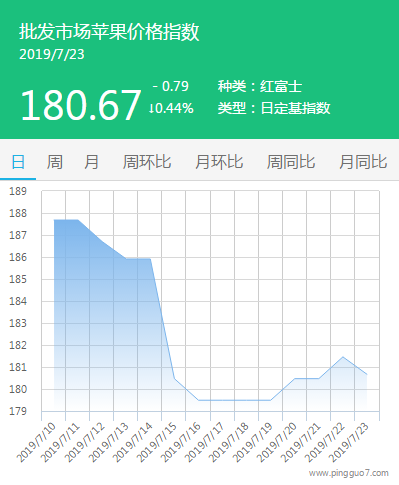Viewport: 399px width, 485px height.
Task: Click the y-axis label 187
Action: pos(18,235)
